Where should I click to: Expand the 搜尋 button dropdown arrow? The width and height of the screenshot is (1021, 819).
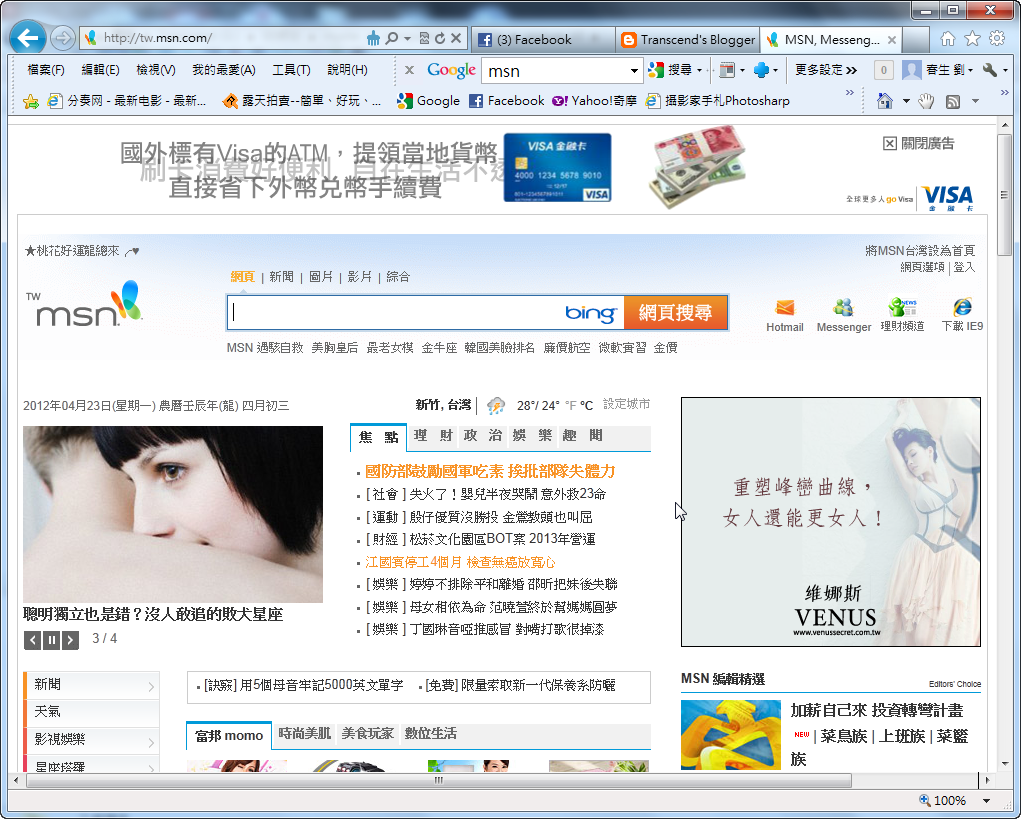699,70
